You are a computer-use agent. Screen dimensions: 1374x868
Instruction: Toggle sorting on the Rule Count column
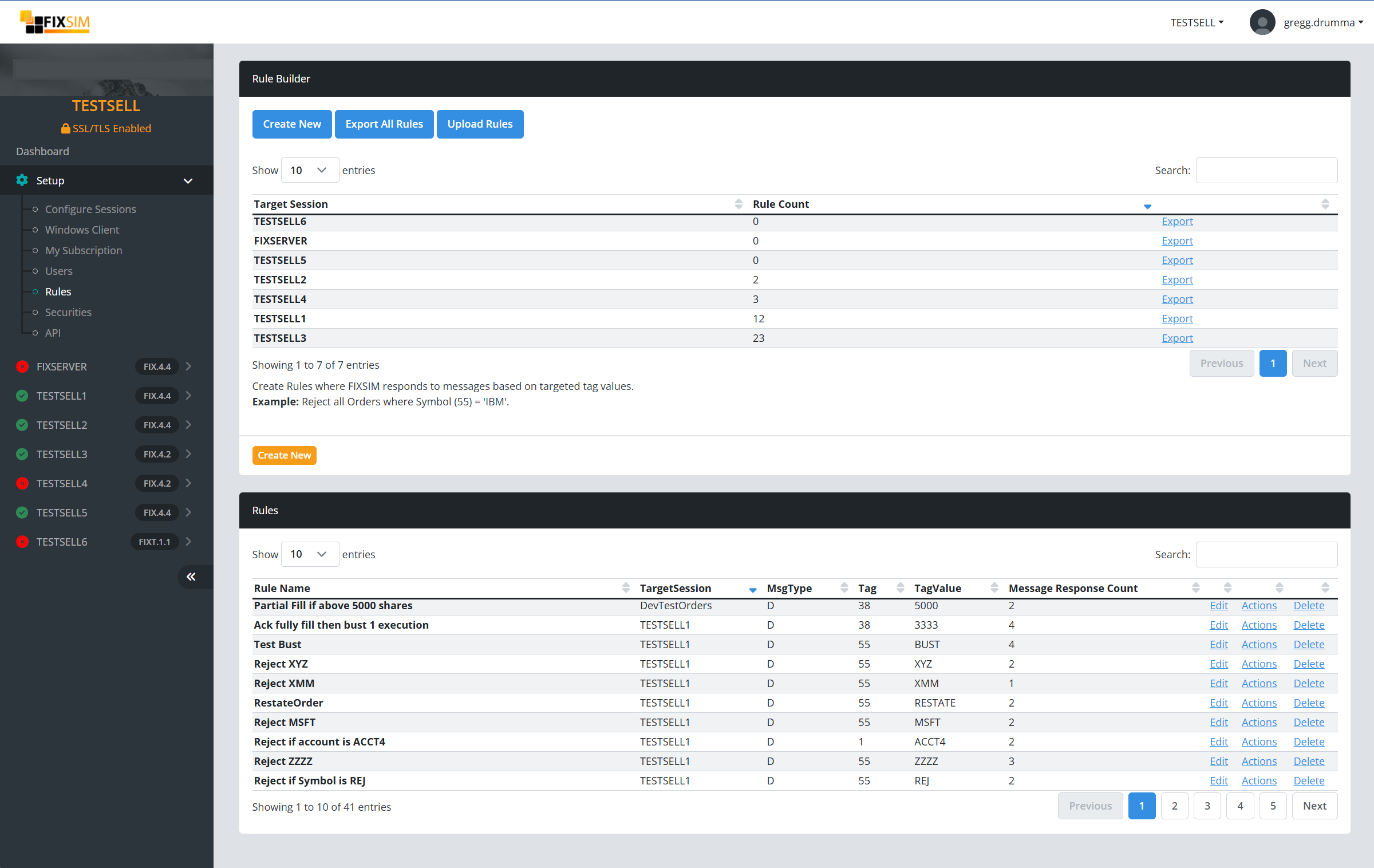coord(781,204)
